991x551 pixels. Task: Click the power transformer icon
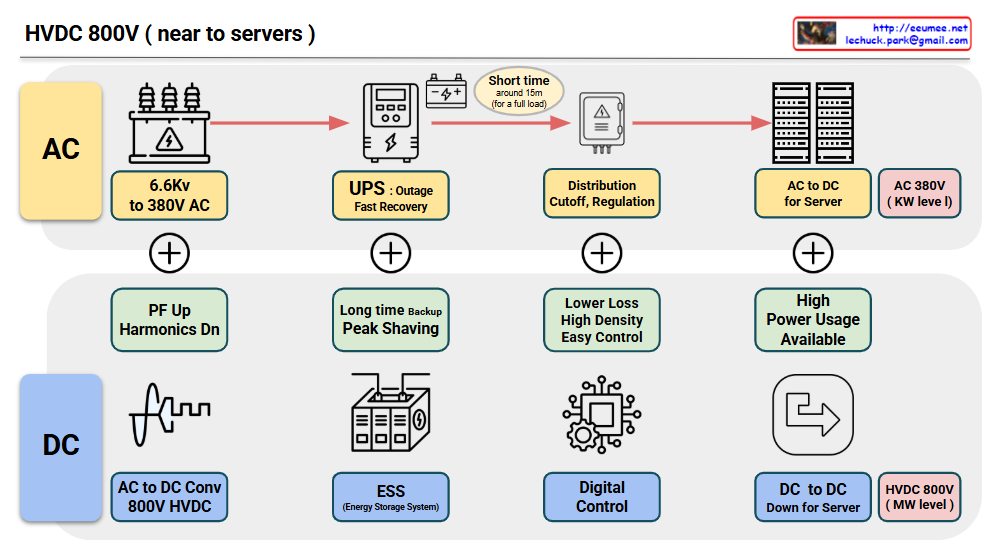click(x=169, y=123)
